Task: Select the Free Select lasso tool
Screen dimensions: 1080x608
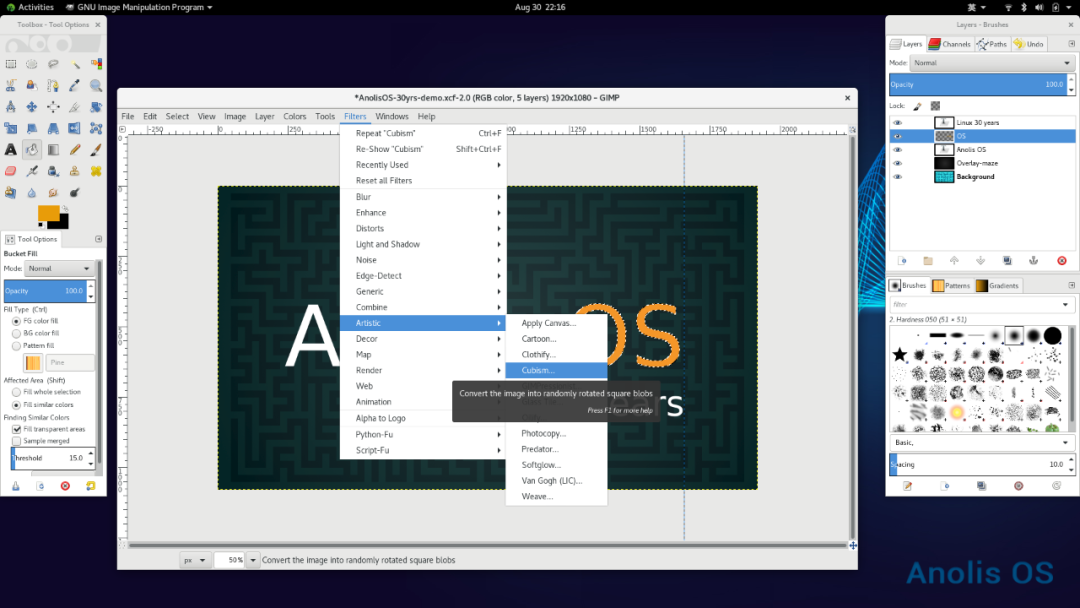Action: [53, 64]
